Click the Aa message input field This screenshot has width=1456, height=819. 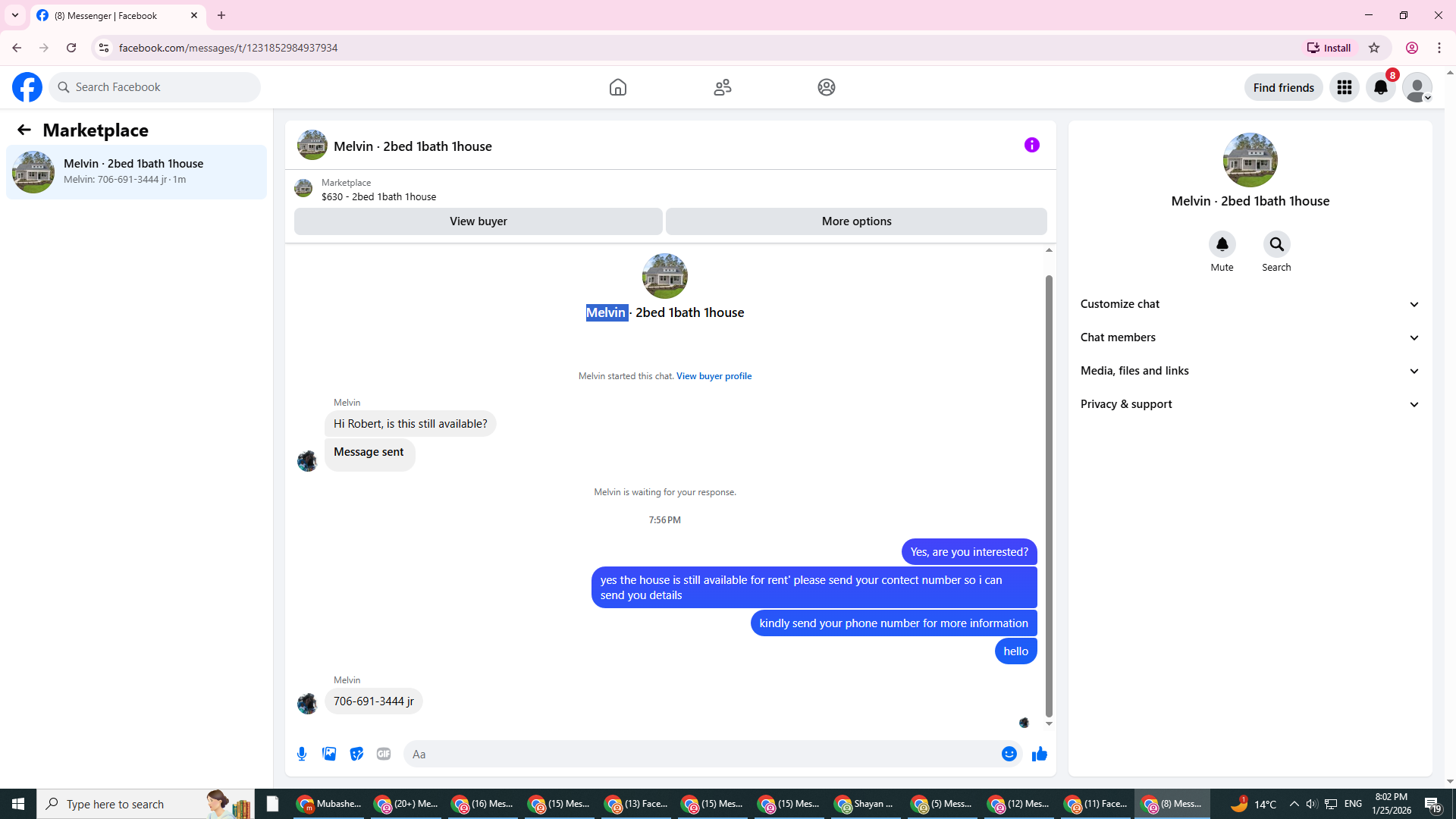tap(701, 754)
